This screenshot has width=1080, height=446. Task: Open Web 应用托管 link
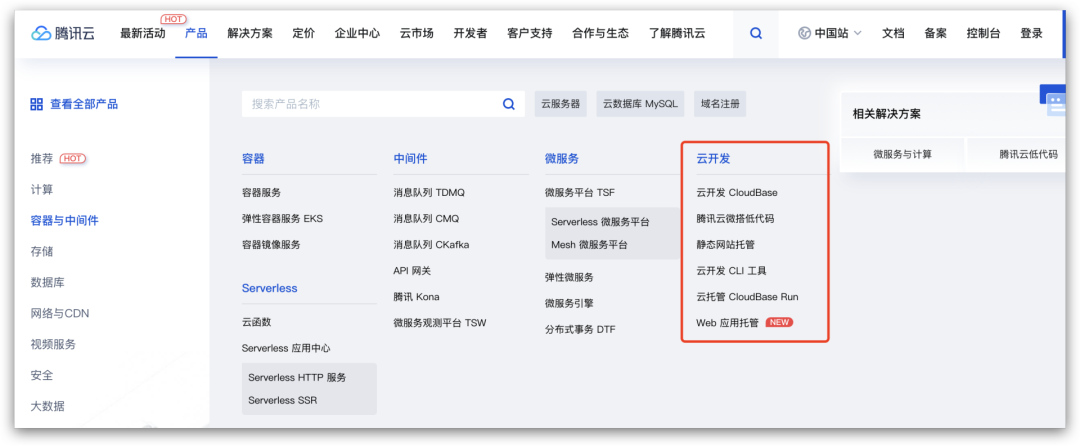click(x=727, y=322)
